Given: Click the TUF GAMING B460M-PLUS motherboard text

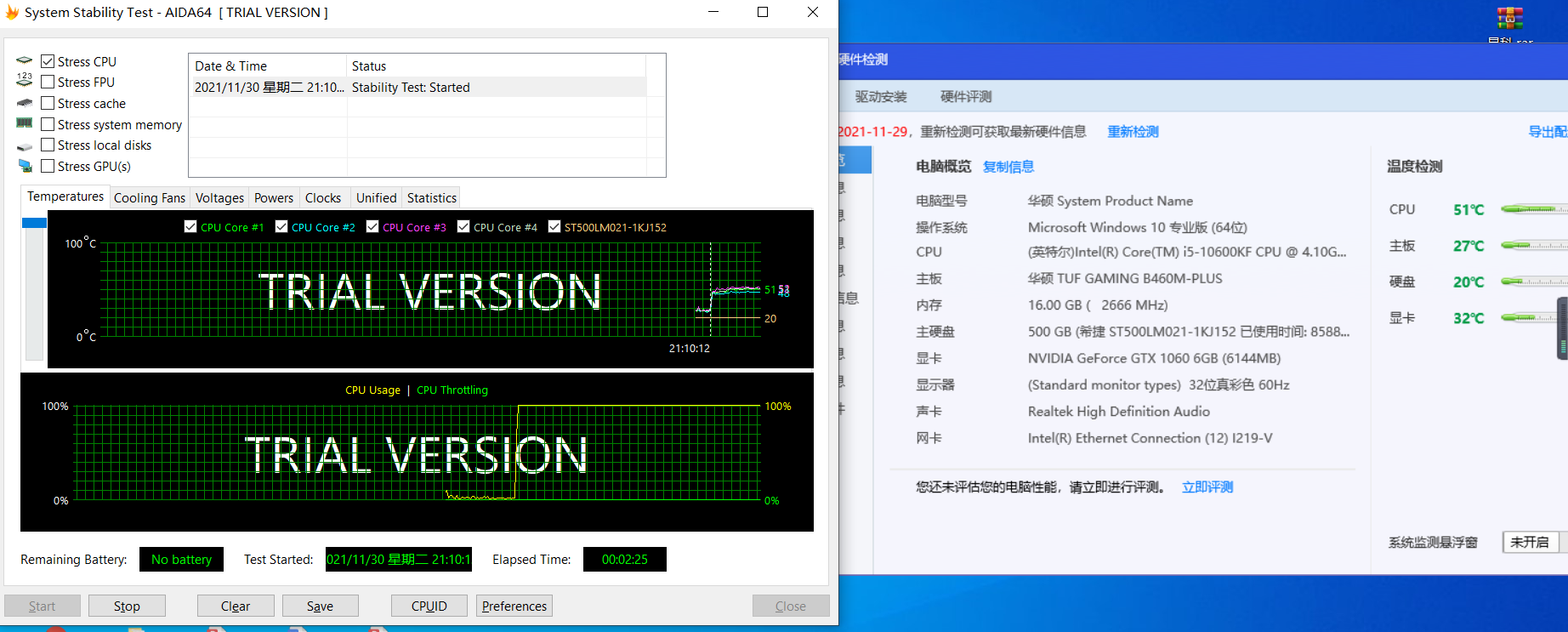Looking at the screenshot, I should click(x=1125, y=279).
